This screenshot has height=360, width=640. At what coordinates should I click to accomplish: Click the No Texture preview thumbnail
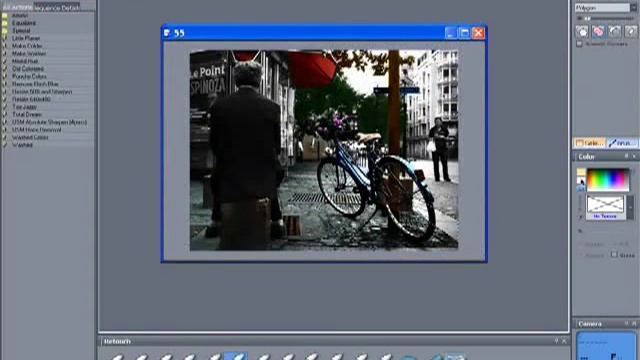coord(605,207)
